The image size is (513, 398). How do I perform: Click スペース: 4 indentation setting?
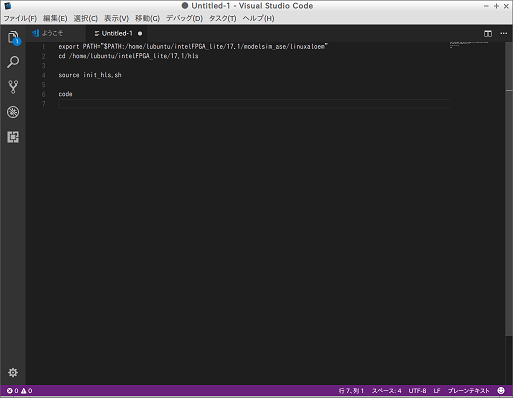pyautogui.click(x=387, y=391)
